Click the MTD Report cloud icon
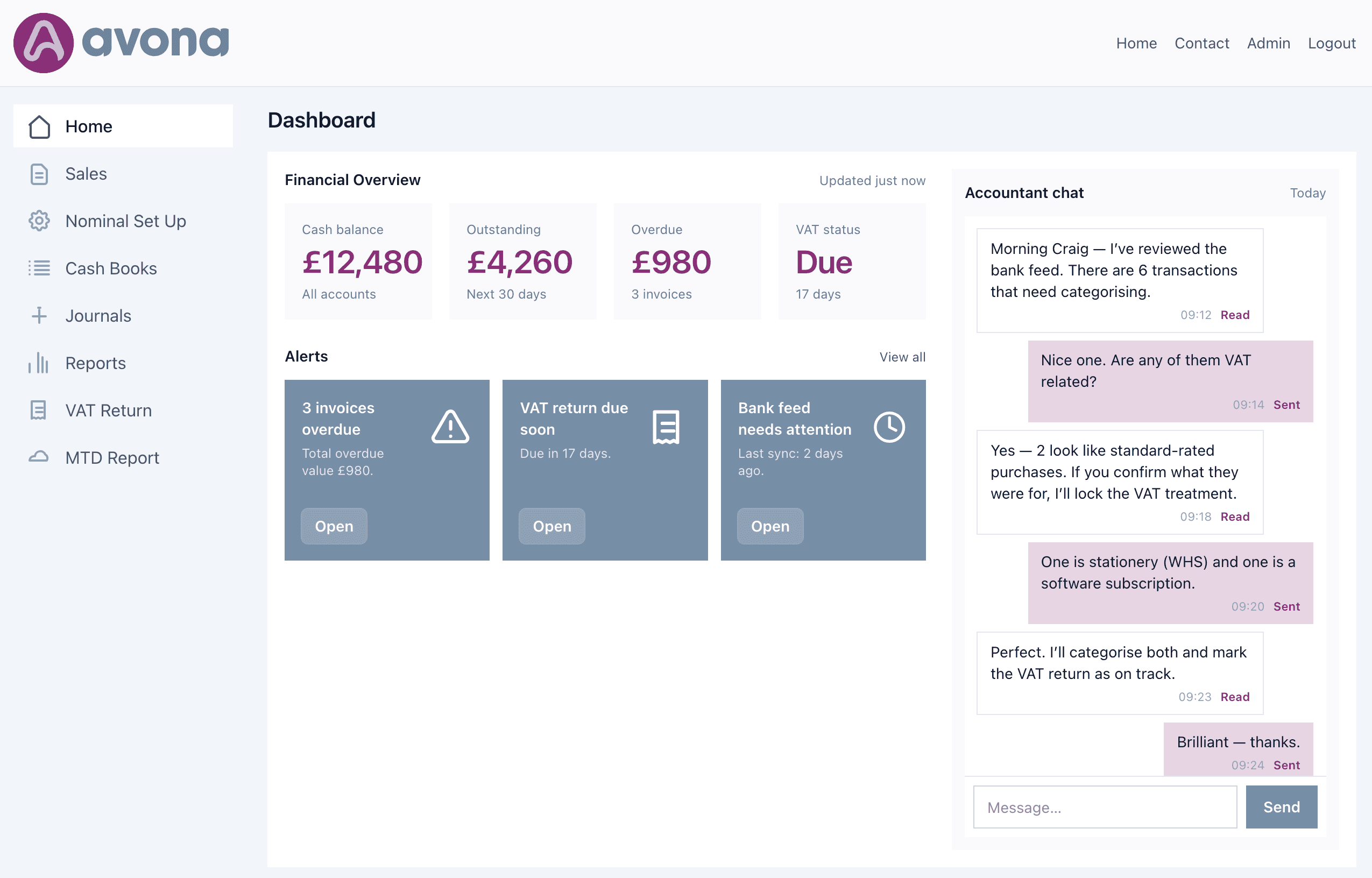The width and height of the screenshot is (1372, 878). [x=39, y=457]
